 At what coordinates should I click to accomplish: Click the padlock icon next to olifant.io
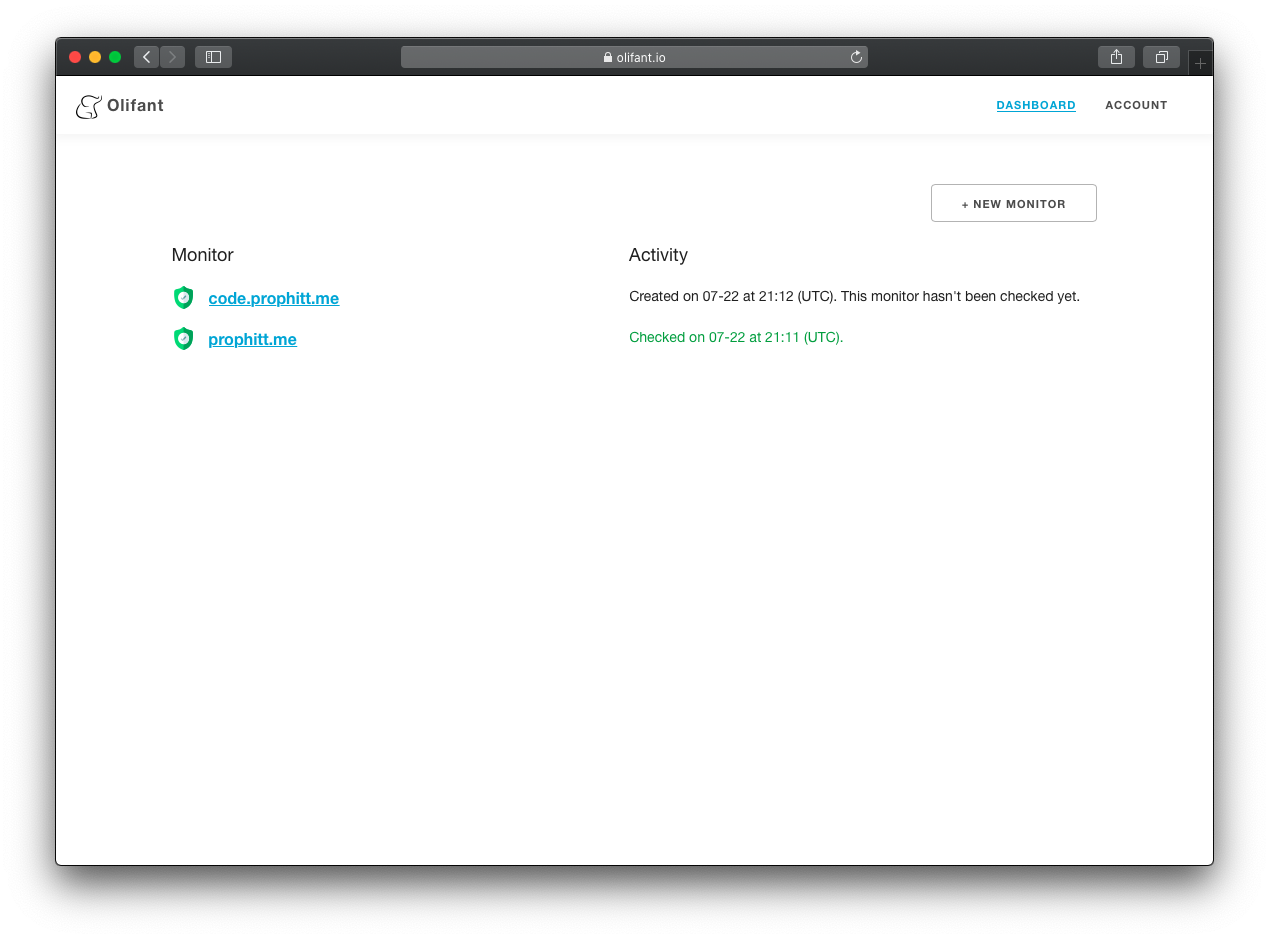(606, 57)
